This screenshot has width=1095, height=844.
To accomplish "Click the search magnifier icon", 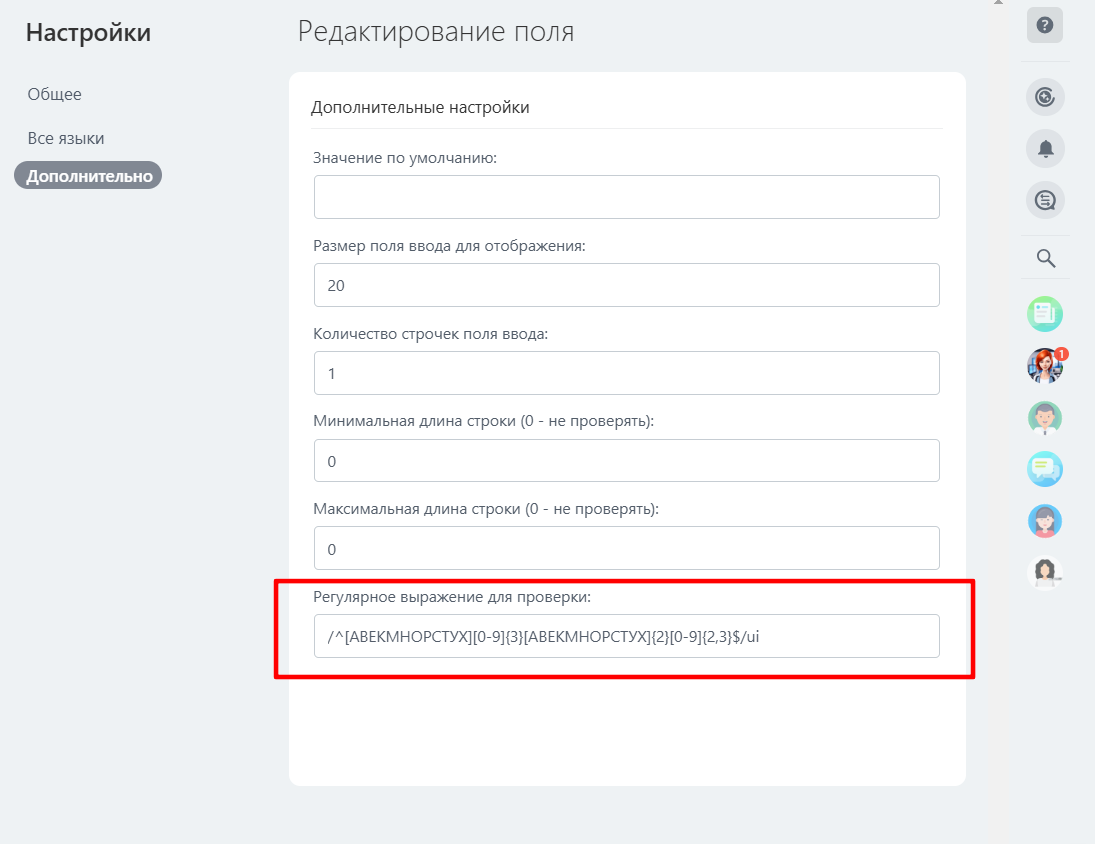I will (1044, 257).
